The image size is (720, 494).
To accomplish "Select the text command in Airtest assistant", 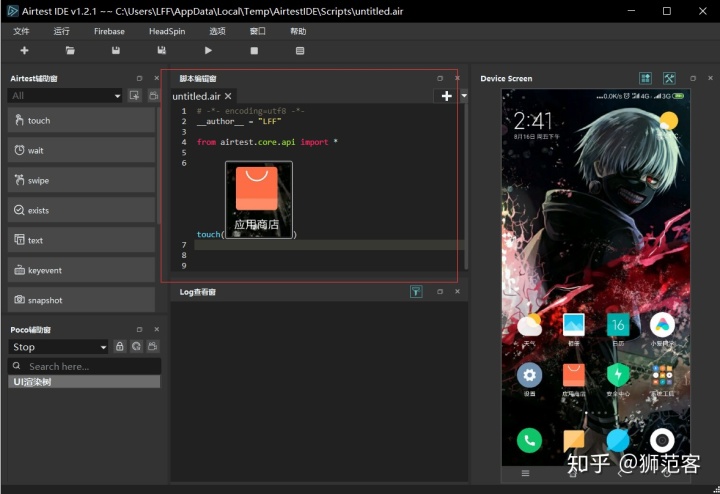I will 81,240.
